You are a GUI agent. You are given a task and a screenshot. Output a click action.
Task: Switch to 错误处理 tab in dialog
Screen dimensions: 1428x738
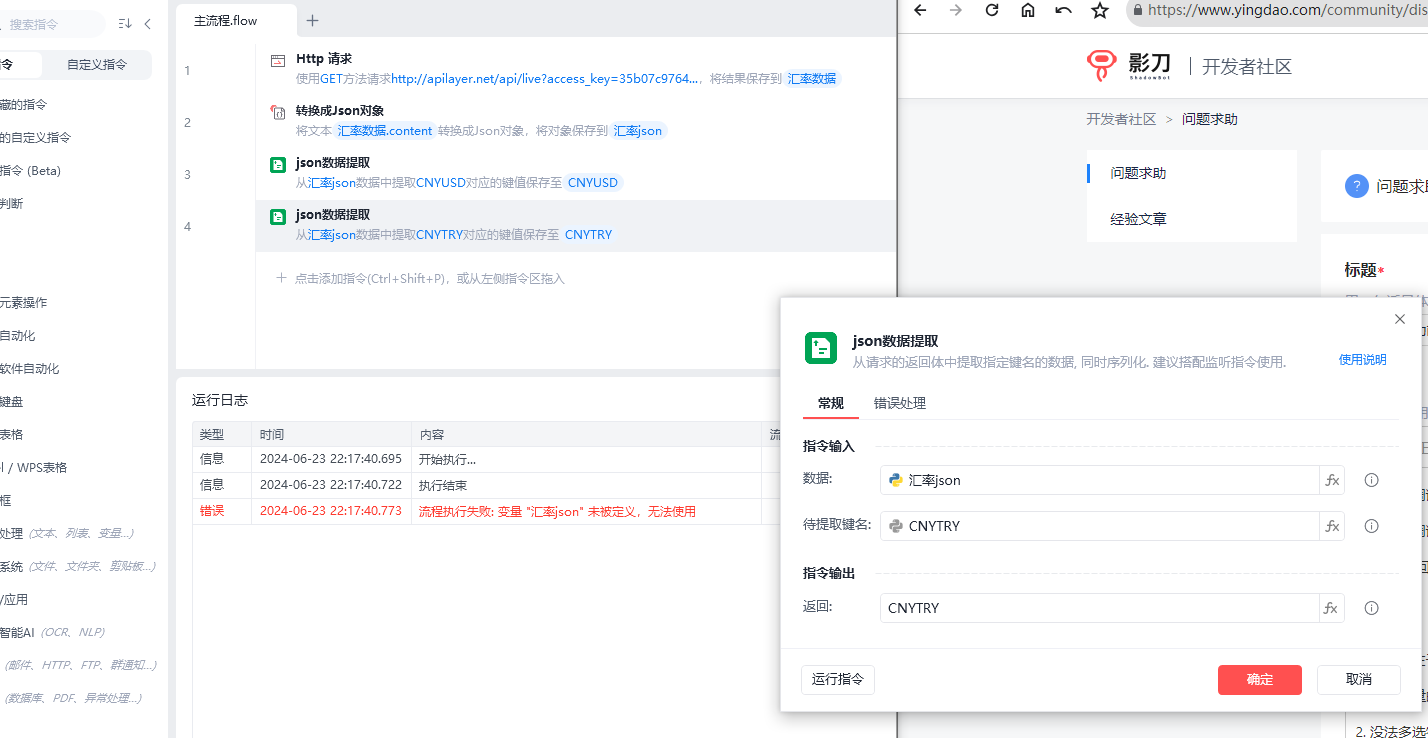[899, 403]
